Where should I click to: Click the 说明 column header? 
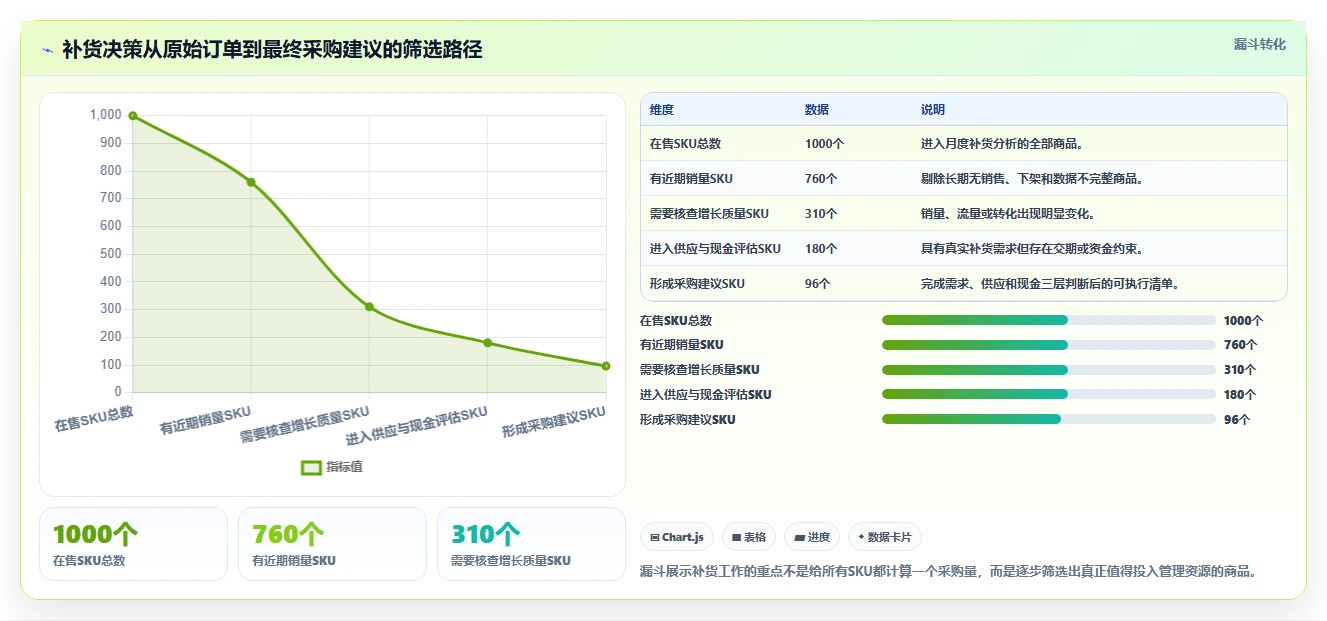[x=933, y=110]
